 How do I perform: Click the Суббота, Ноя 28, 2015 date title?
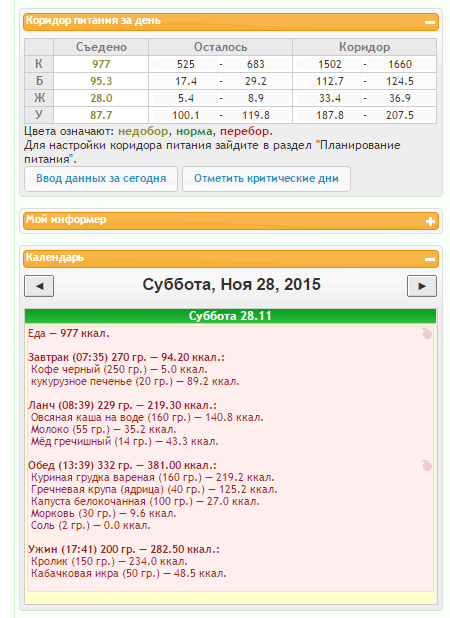click(231, 285)
